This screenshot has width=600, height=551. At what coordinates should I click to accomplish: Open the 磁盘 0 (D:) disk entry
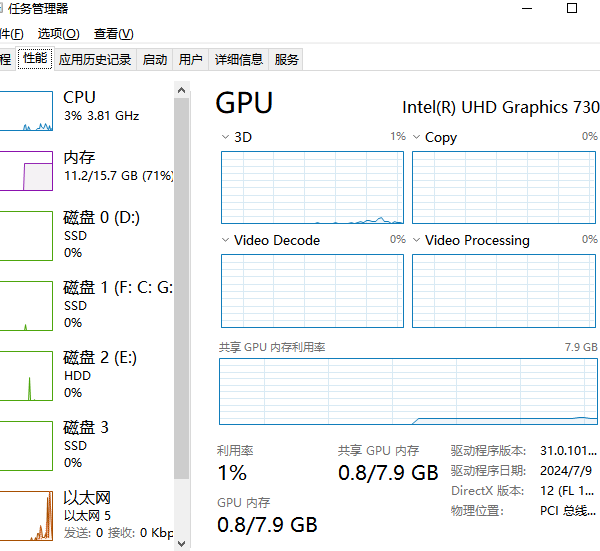[x=86, y=235]
